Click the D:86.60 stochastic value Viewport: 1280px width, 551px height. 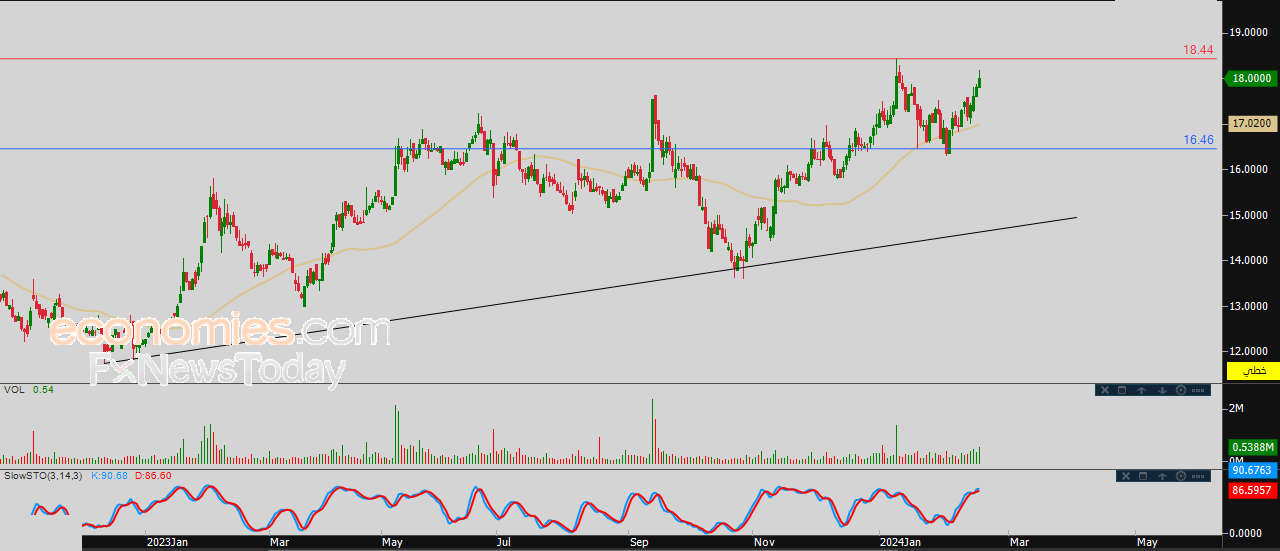(153, 476)
